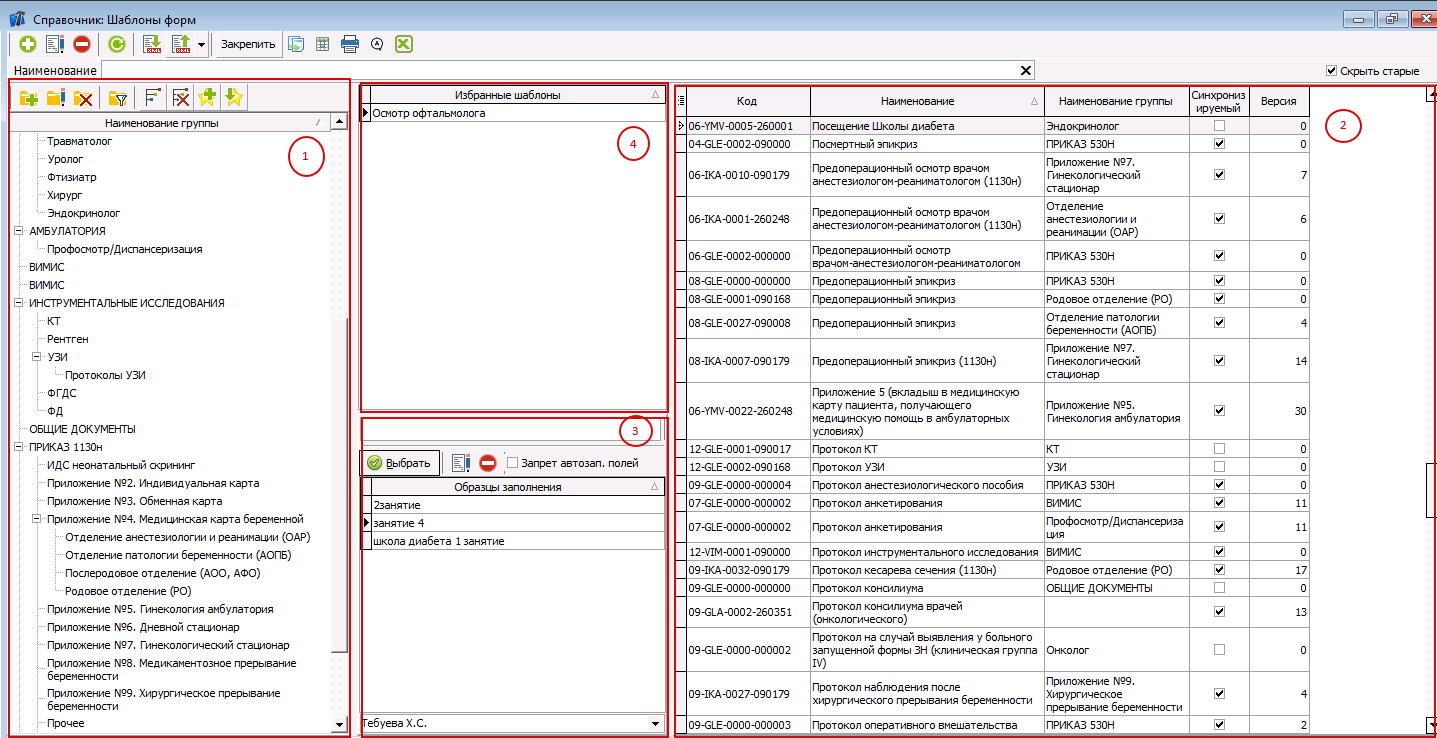The height and width of the screenshot is (738, 1437).
Task: Collapse Приложение №4. Медицинская карта беременной
Action: click(x=37, y=519)
